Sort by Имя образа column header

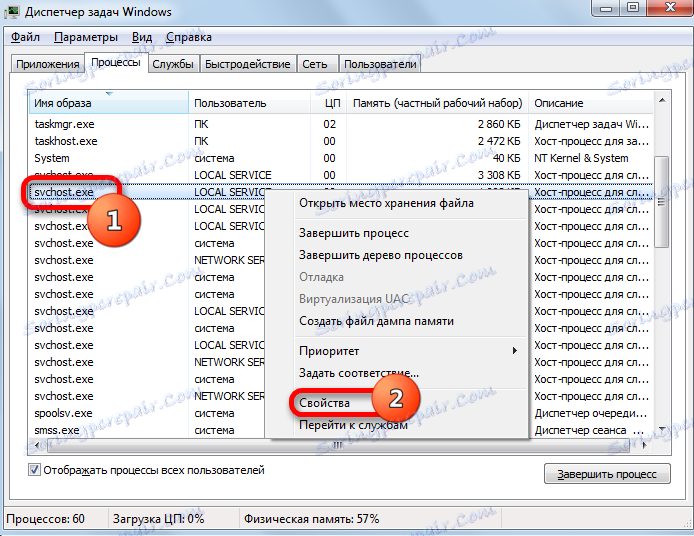point(108,103)
